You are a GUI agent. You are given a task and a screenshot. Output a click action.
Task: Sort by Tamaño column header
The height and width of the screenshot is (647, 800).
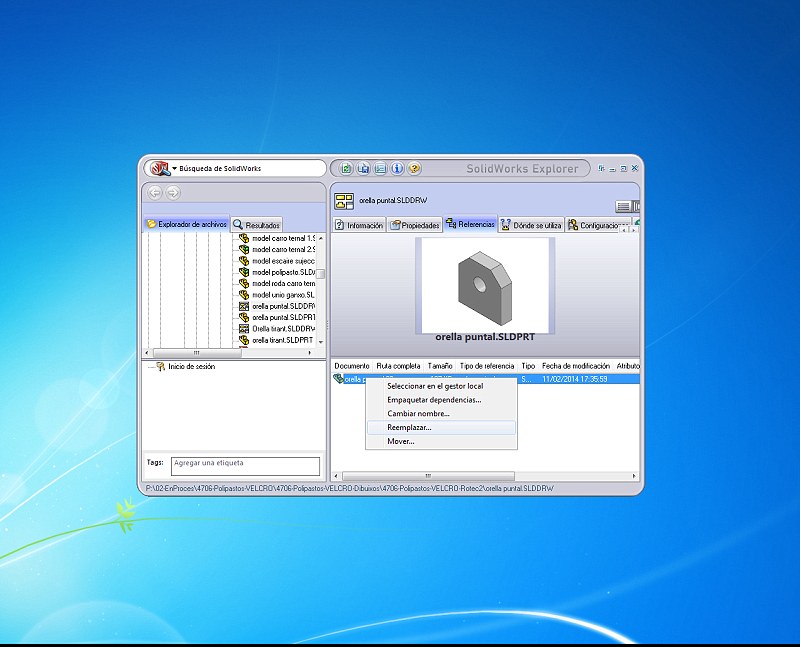[x=440, y=366]
